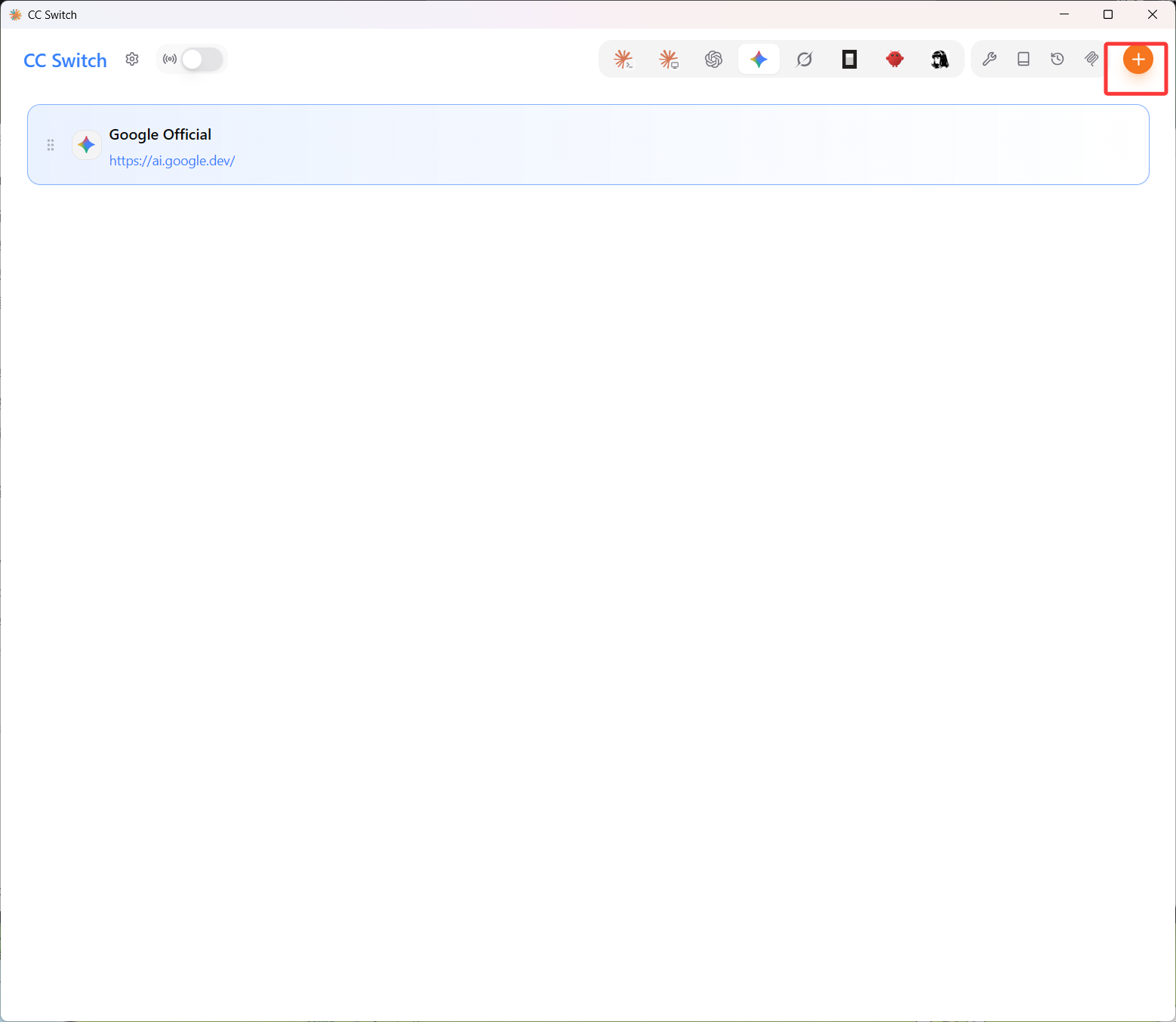The image size is (1176, 1022).
Task: Open the book prompts panel
Action: (1024, 59)
